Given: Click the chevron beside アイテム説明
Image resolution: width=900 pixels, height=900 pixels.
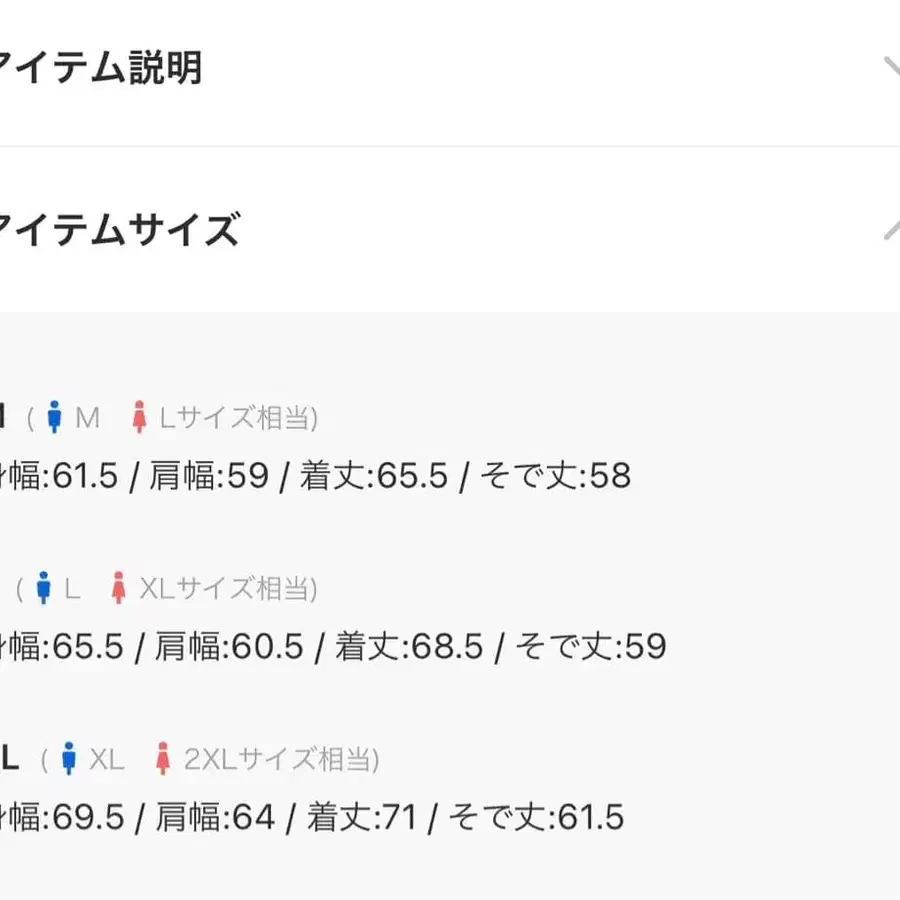Looking at the screenshot, I should (890, 68).
